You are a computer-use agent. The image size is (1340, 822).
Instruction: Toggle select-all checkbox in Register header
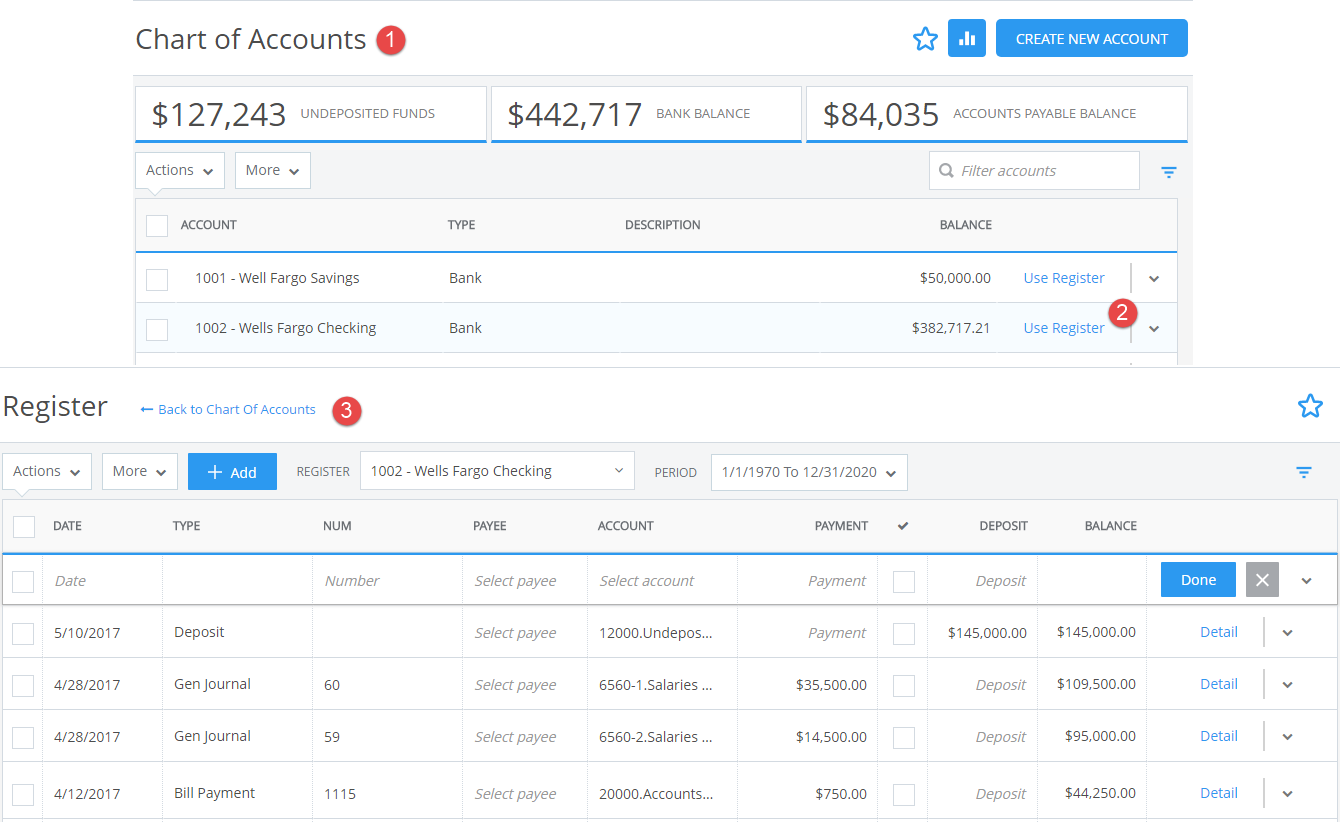pyautogui.click(x=24, y=526)
